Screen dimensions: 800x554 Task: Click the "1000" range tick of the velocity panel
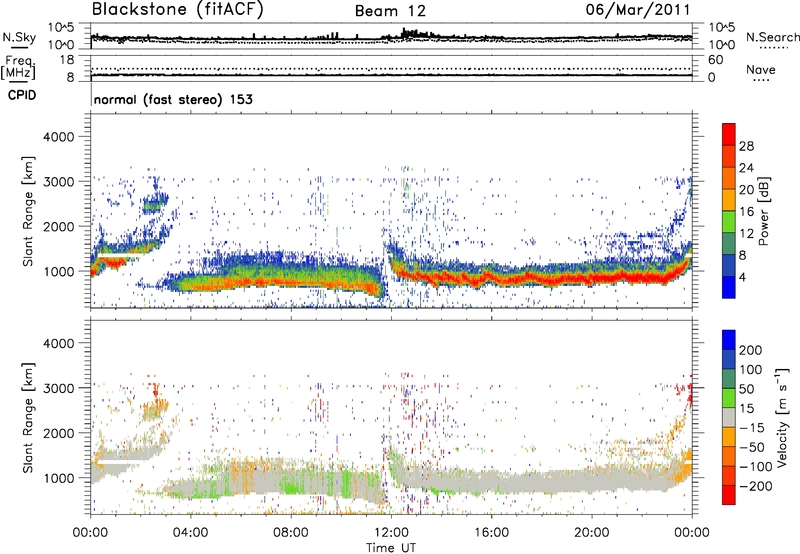click(59, 478)
